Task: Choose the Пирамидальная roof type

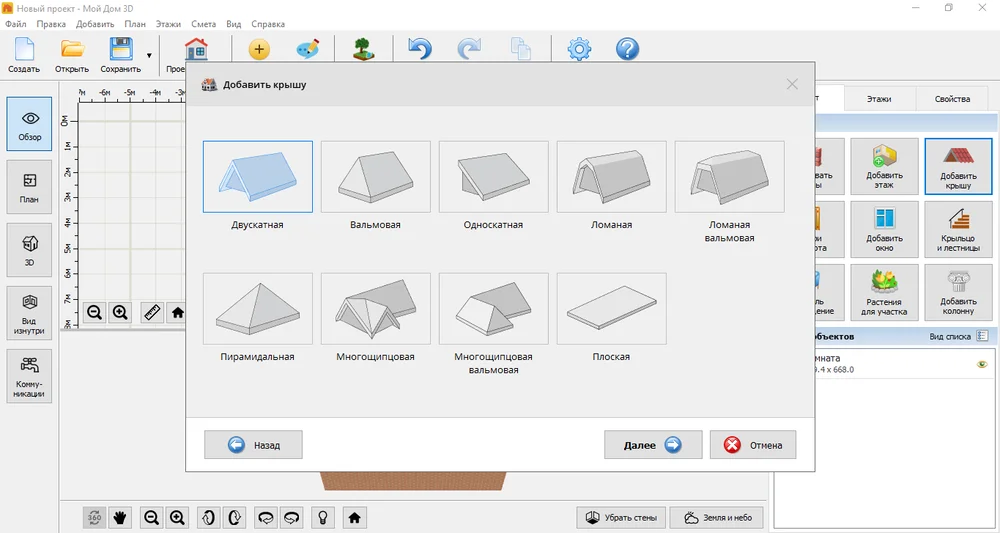Action: [258, 309]
